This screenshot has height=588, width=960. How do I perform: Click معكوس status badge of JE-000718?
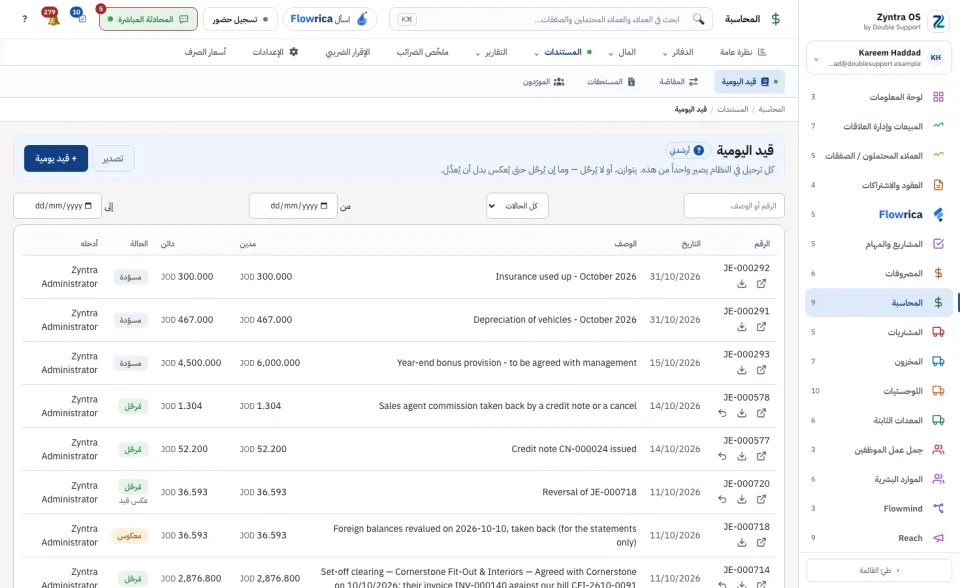click(129, 536)
